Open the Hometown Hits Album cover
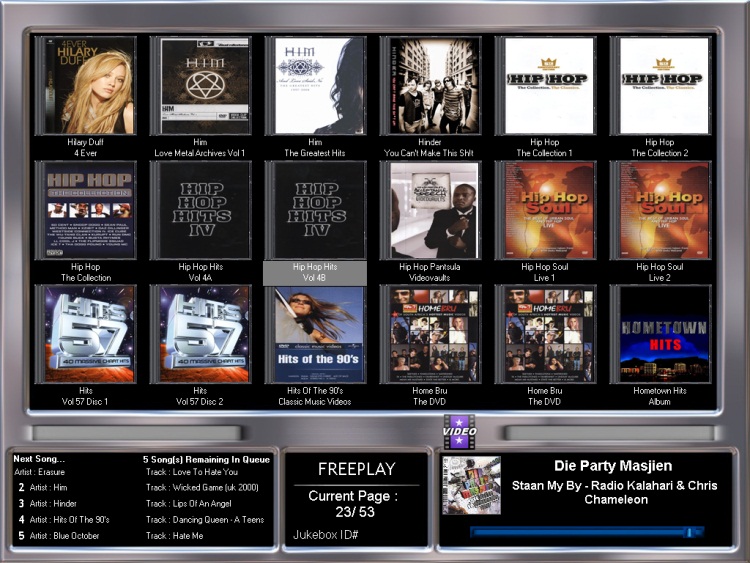 (660, 334)
